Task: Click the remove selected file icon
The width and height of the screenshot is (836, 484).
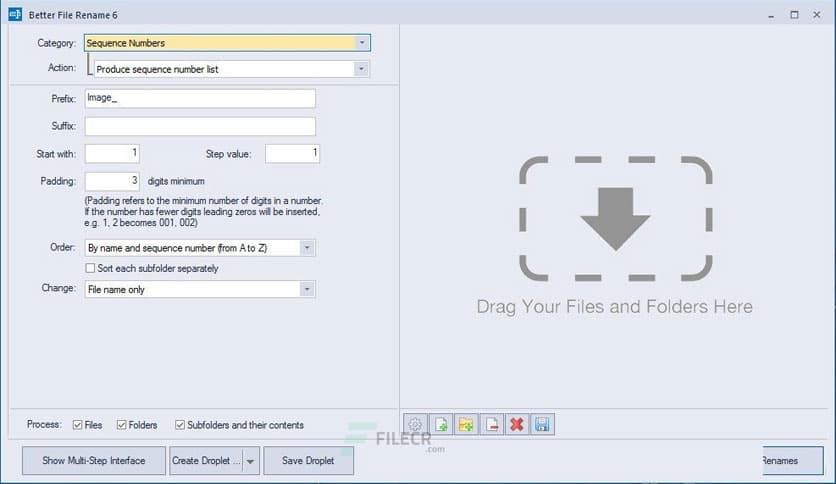Action: click(491, 425)
